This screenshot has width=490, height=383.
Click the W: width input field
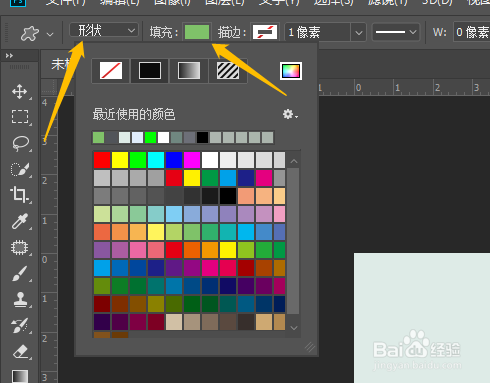472,32
